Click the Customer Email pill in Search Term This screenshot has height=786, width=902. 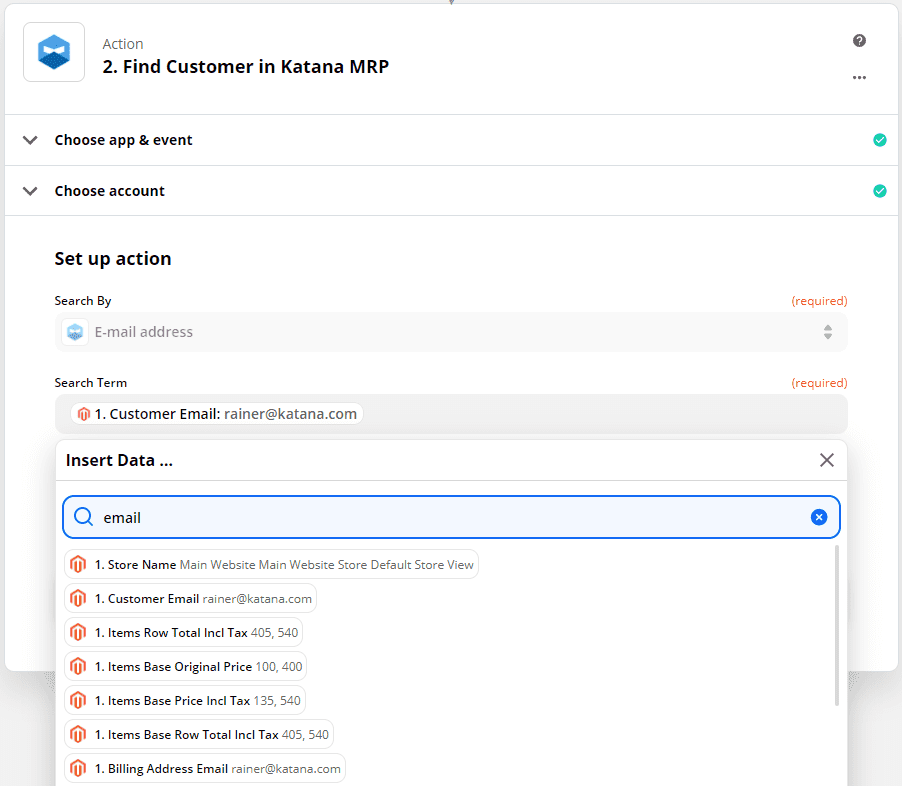pos(217,414)
